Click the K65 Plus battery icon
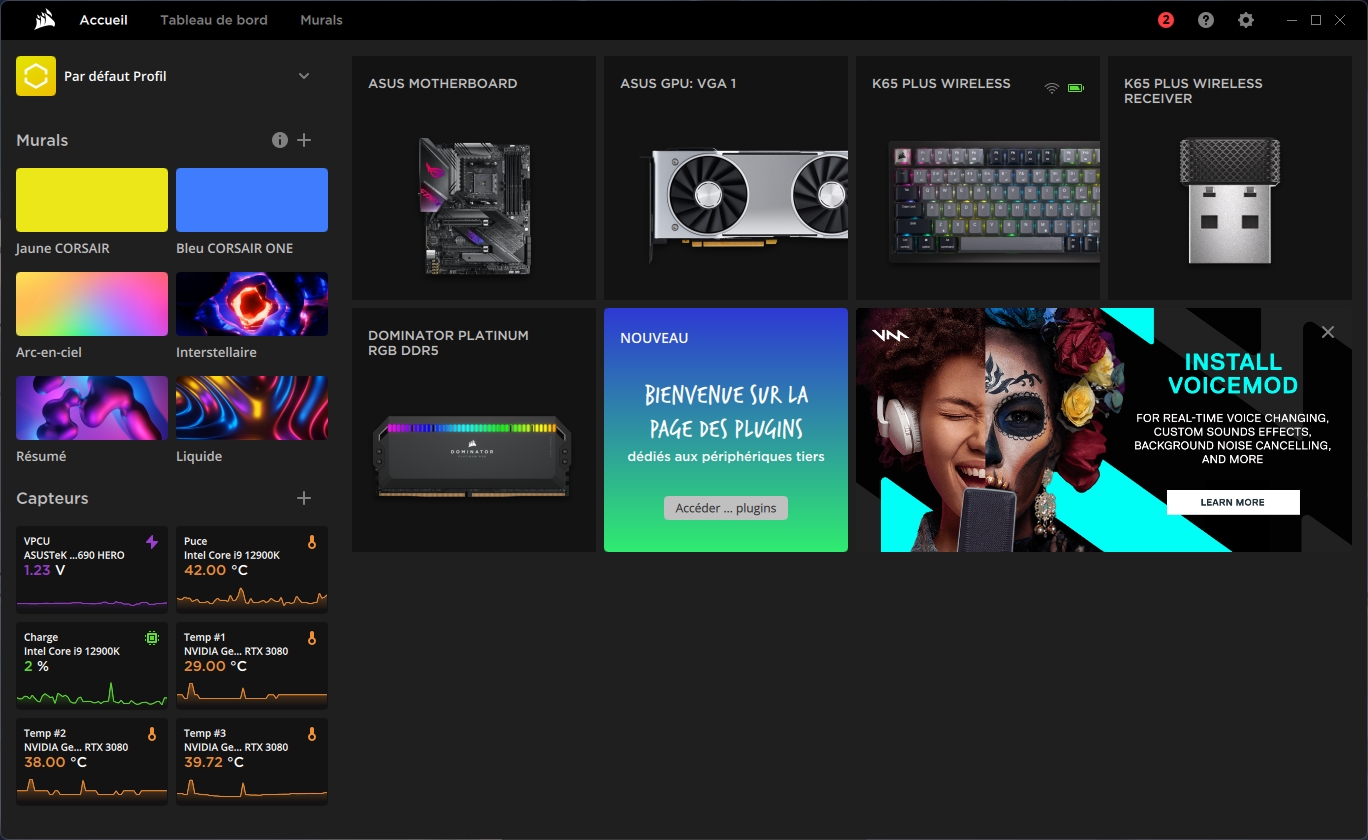The height and width of the screenshot is (840, 1368). click(1076, 88)
